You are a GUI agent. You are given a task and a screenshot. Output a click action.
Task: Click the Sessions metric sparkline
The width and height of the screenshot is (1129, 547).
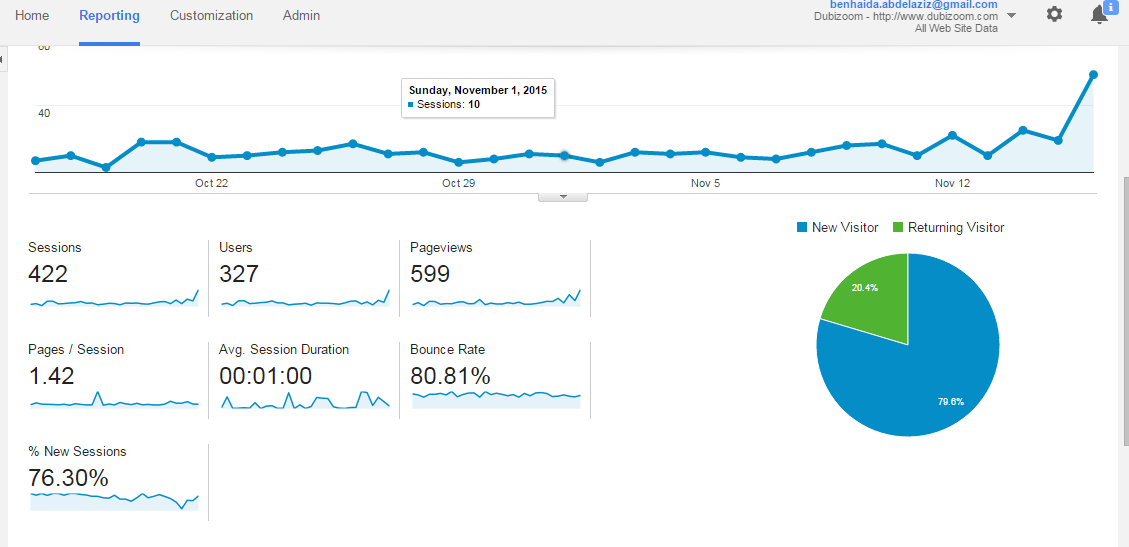coord(114,299)
